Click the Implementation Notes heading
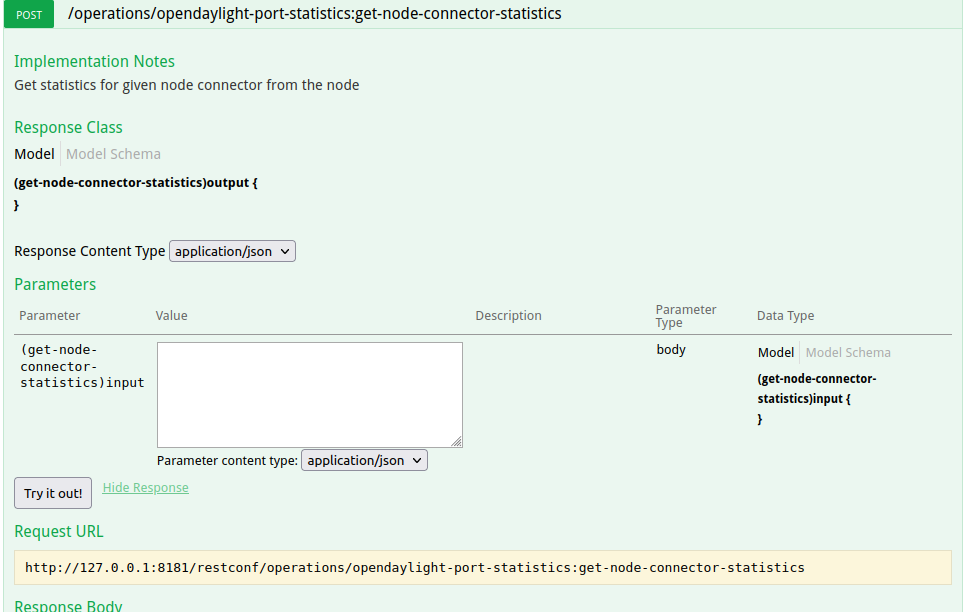Screen dimensions: 965x612 [x=94, y=62]
